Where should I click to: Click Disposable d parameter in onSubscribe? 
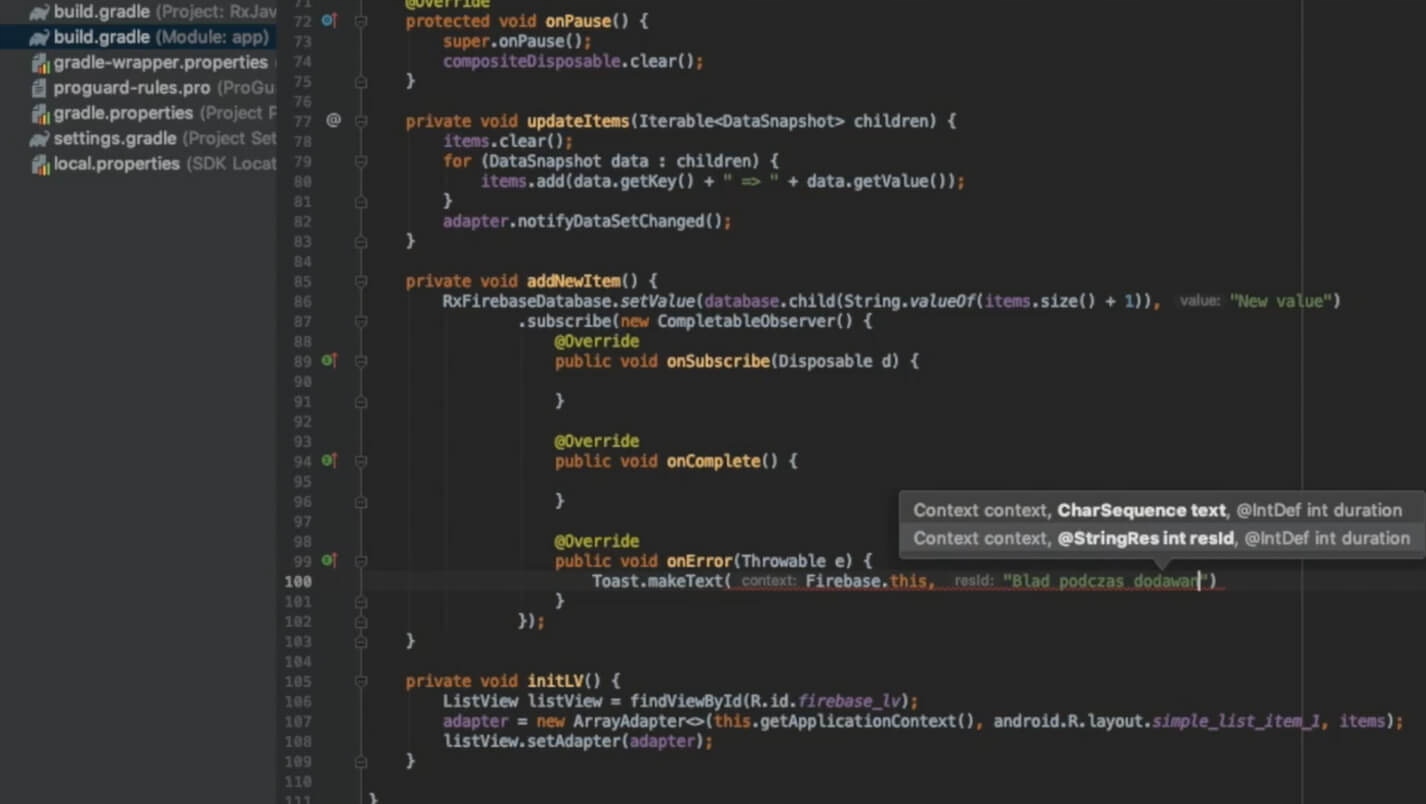point(834,361)
